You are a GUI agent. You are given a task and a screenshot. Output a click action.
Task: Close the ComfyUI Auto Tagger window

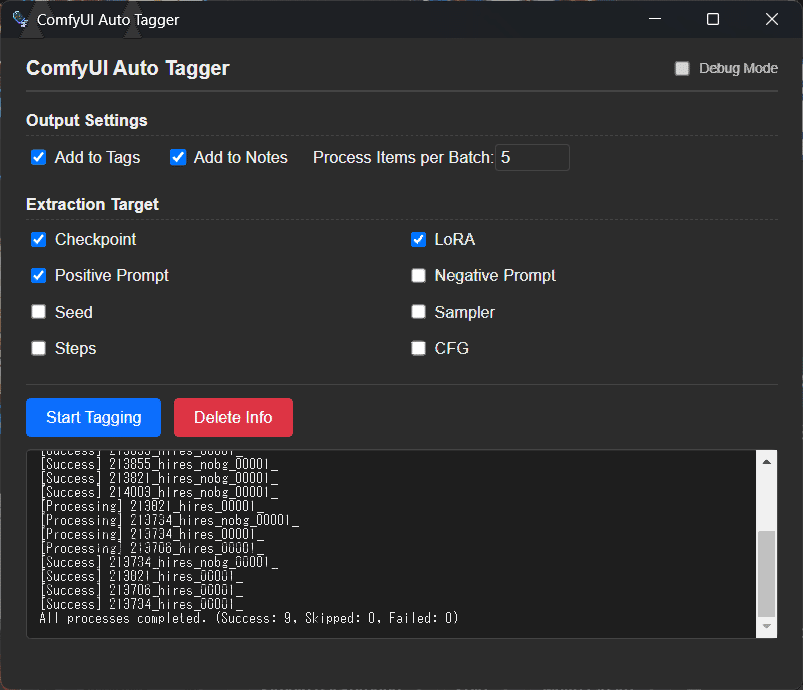pyautogui.click(x=771, y=19)
